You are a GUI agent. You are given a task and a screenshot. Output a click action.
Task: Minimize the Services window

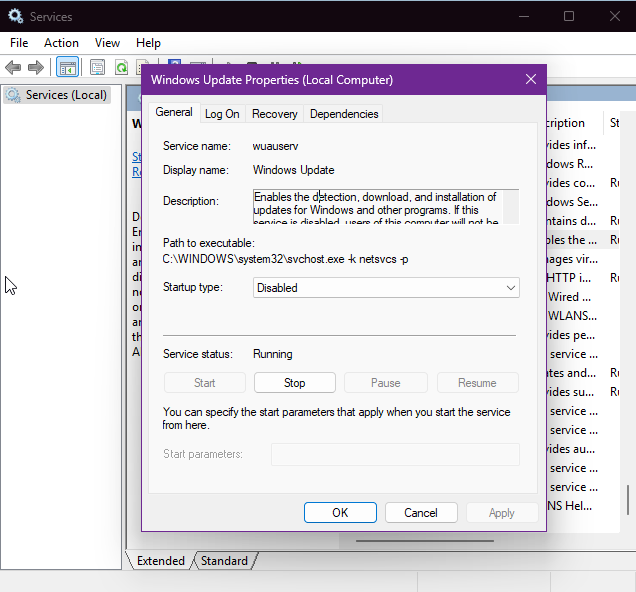524,16
